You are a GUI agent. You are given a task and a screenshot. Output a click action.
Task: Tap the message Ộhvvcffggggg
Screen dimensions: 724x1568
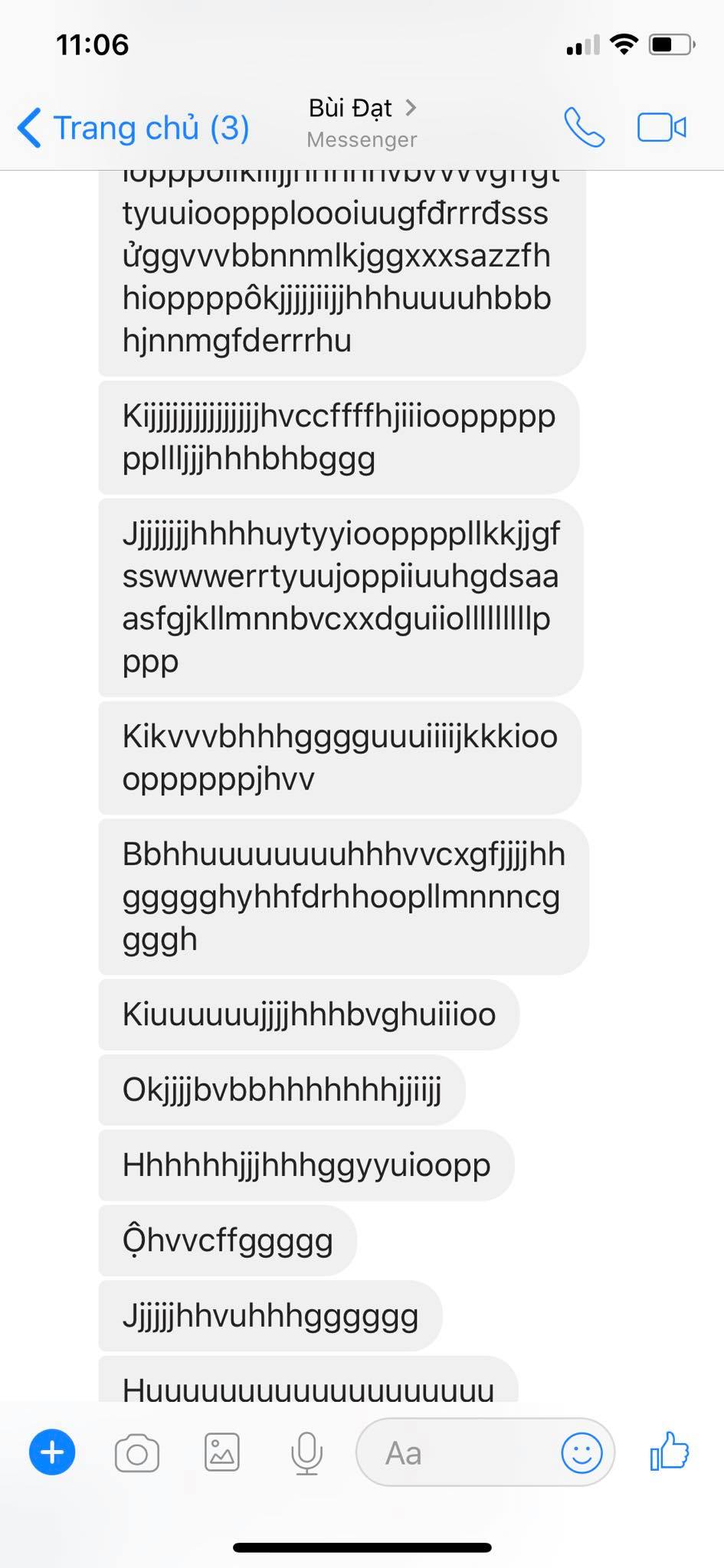(x=228, y=1240)
